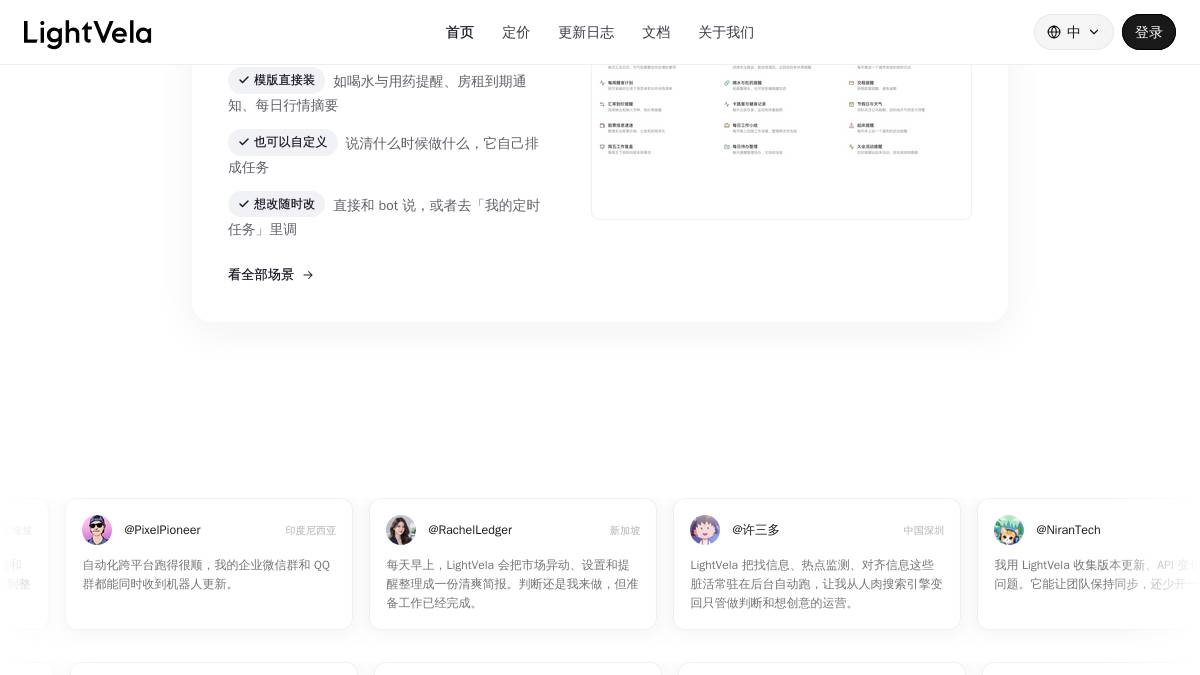Click the @RachelLedger username
1200x675 pixels.
coord(470,530)
